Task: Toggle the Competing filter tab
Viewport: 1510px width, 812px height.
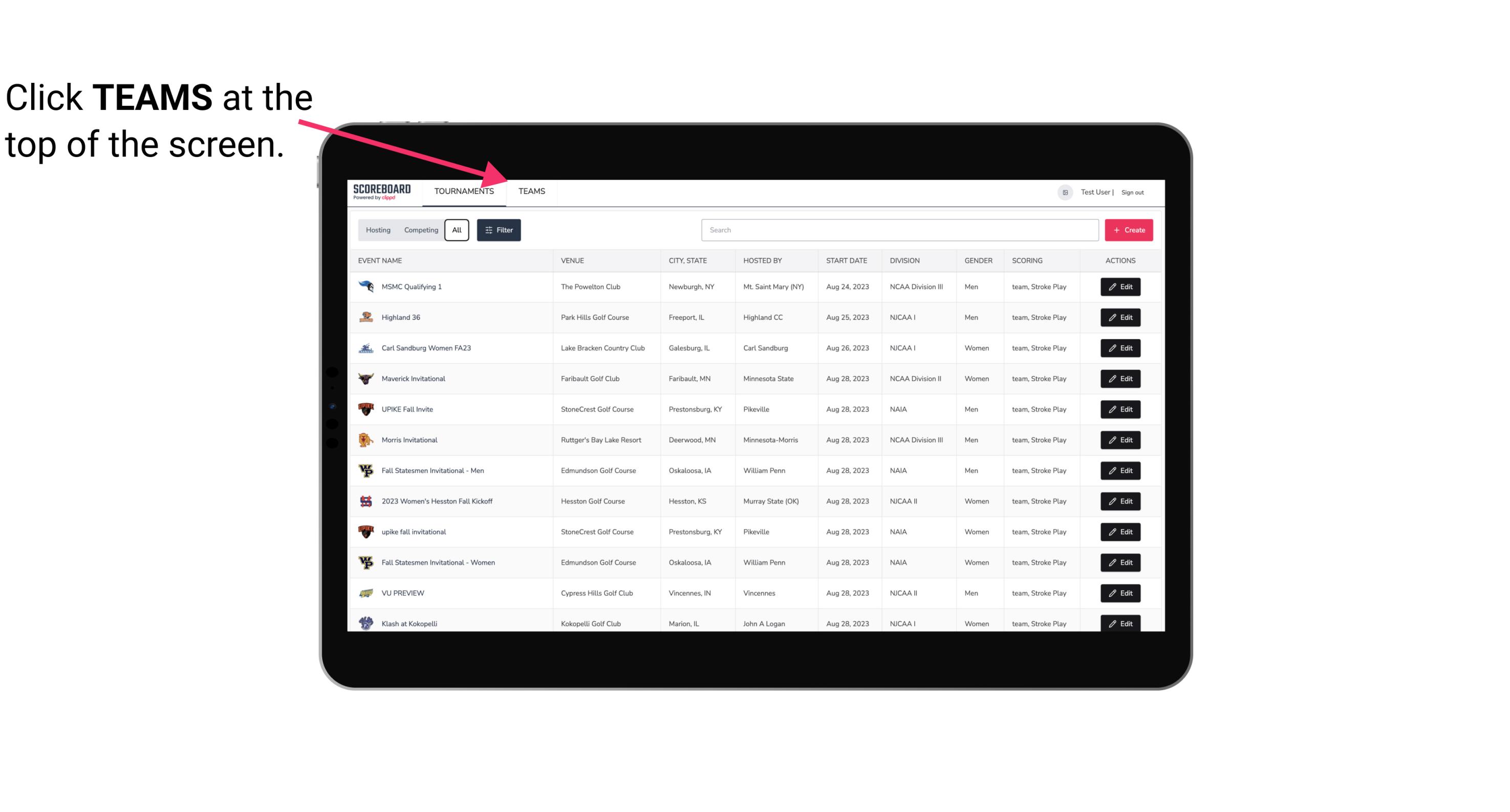Action: point(420,229)
